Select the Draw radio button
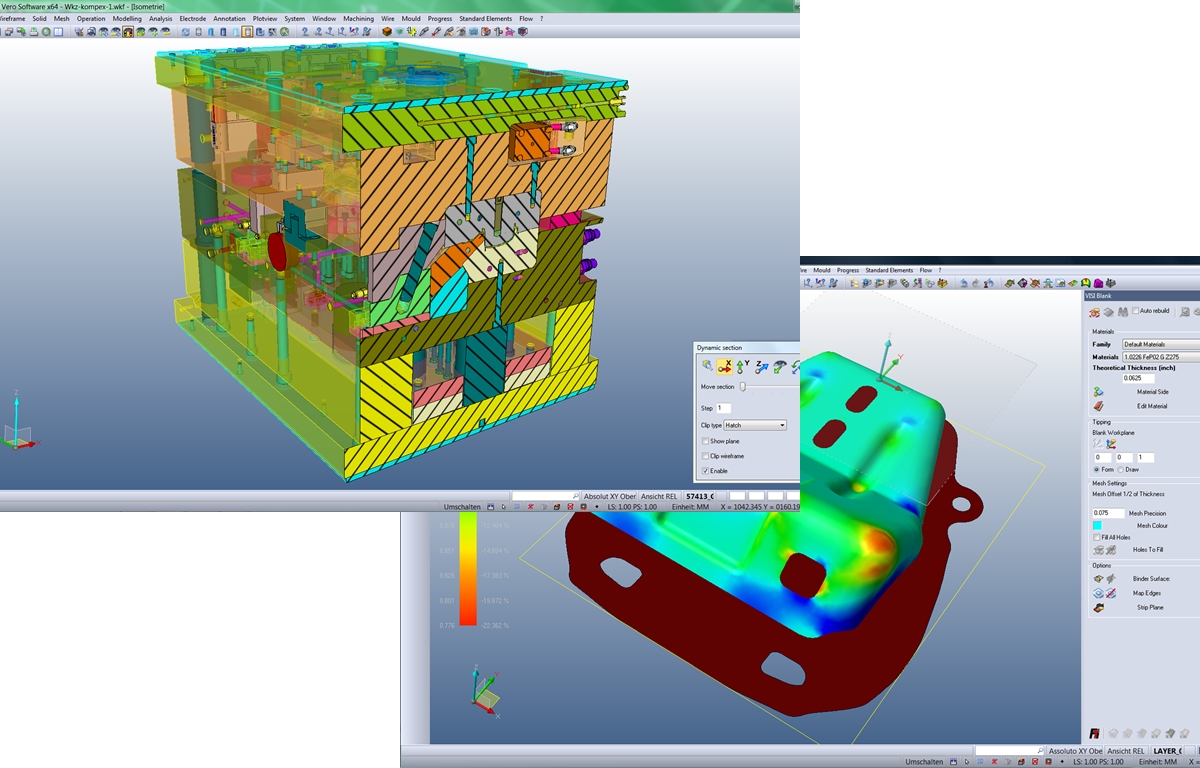1200x768 pixels. tap(1121, 469)
